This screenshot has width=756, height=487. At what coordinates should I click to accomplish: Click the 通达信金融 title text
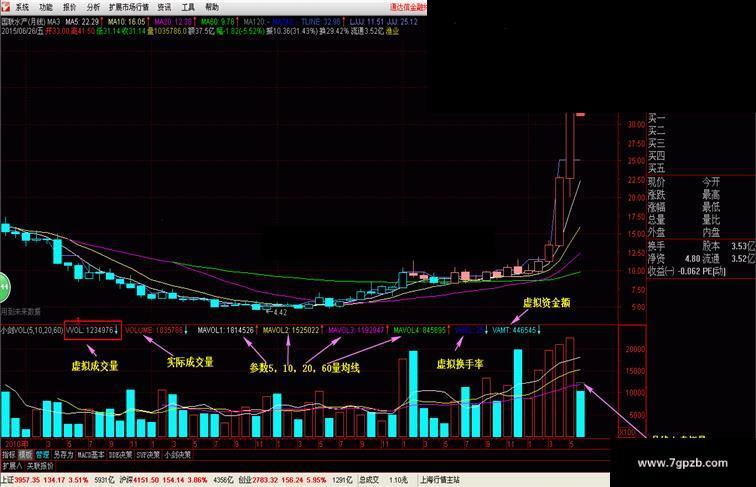[x=408, y=7]
